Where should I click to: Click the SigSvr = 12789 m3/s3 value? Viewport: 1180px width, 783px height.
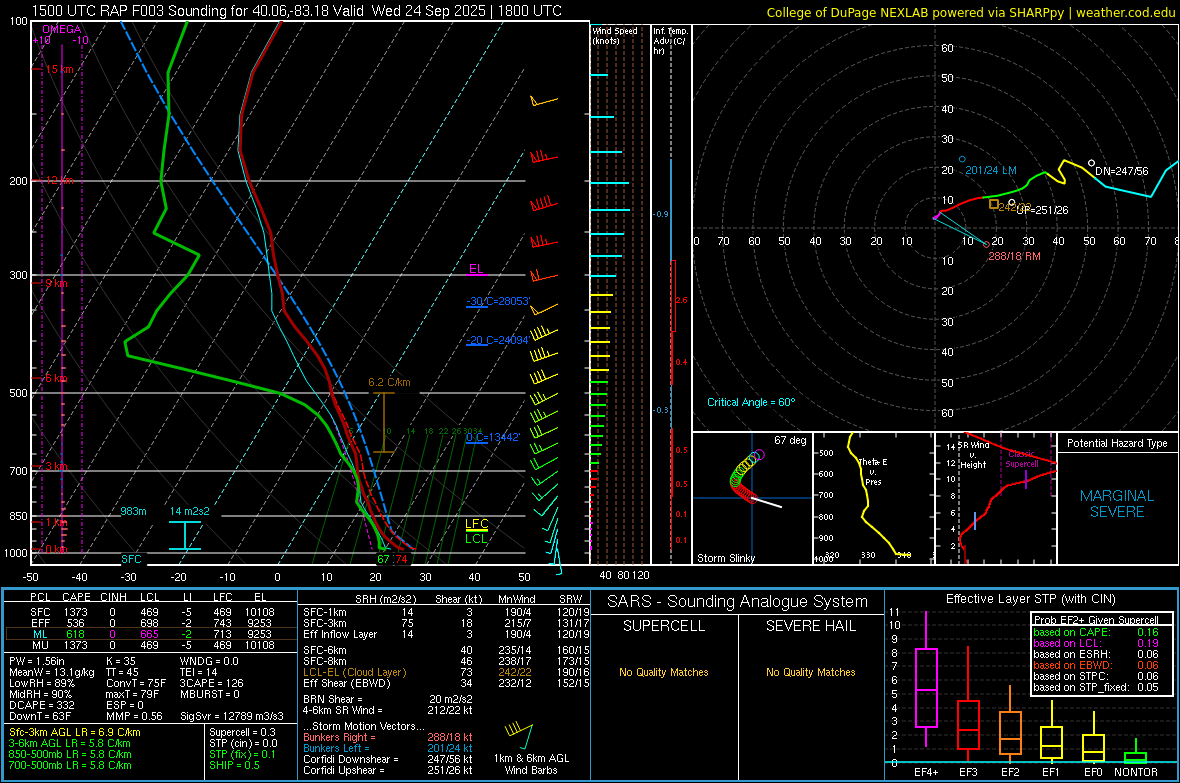(232, 716)
